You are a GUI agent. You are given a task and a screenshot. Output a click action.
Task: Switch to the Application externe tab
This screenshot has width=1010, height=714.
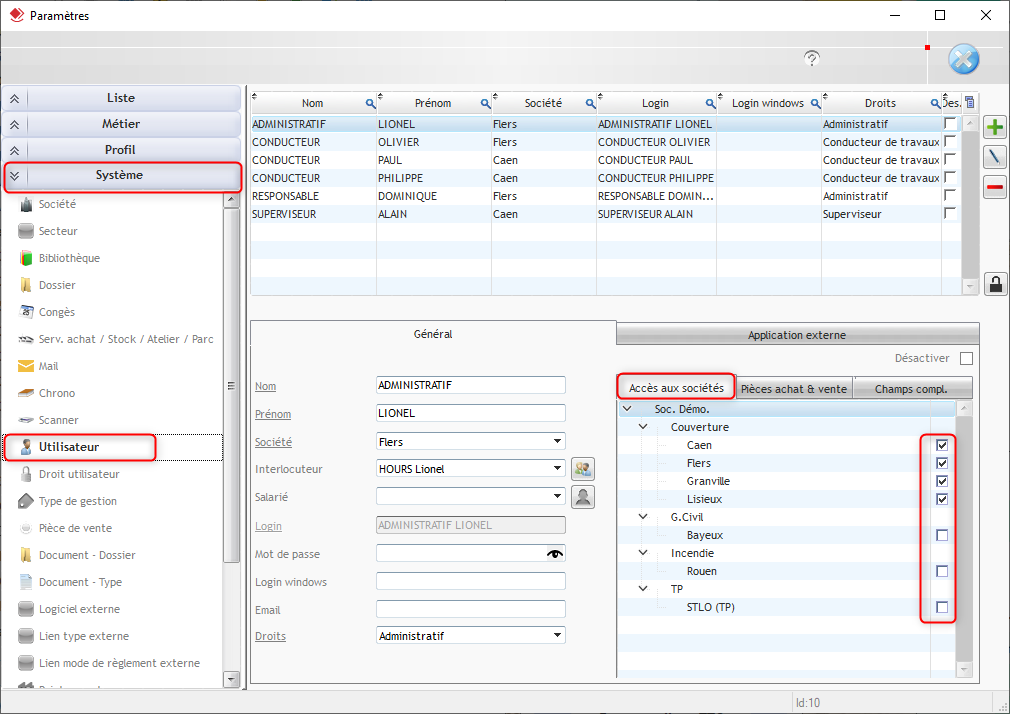pyautogui.click(x=796, y=335)
